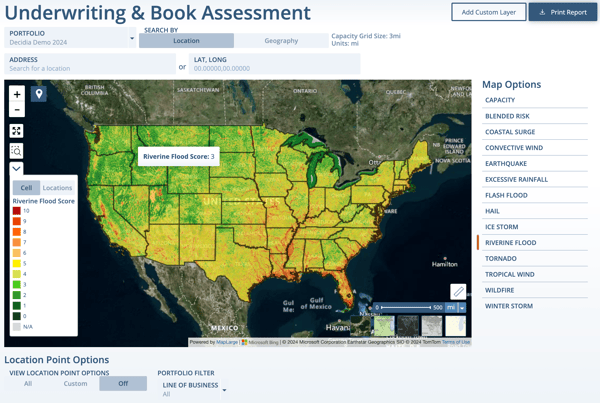Click the Print Report button
Screen dimensions: 600x403
pyautogui.click(x=562, y=12)
